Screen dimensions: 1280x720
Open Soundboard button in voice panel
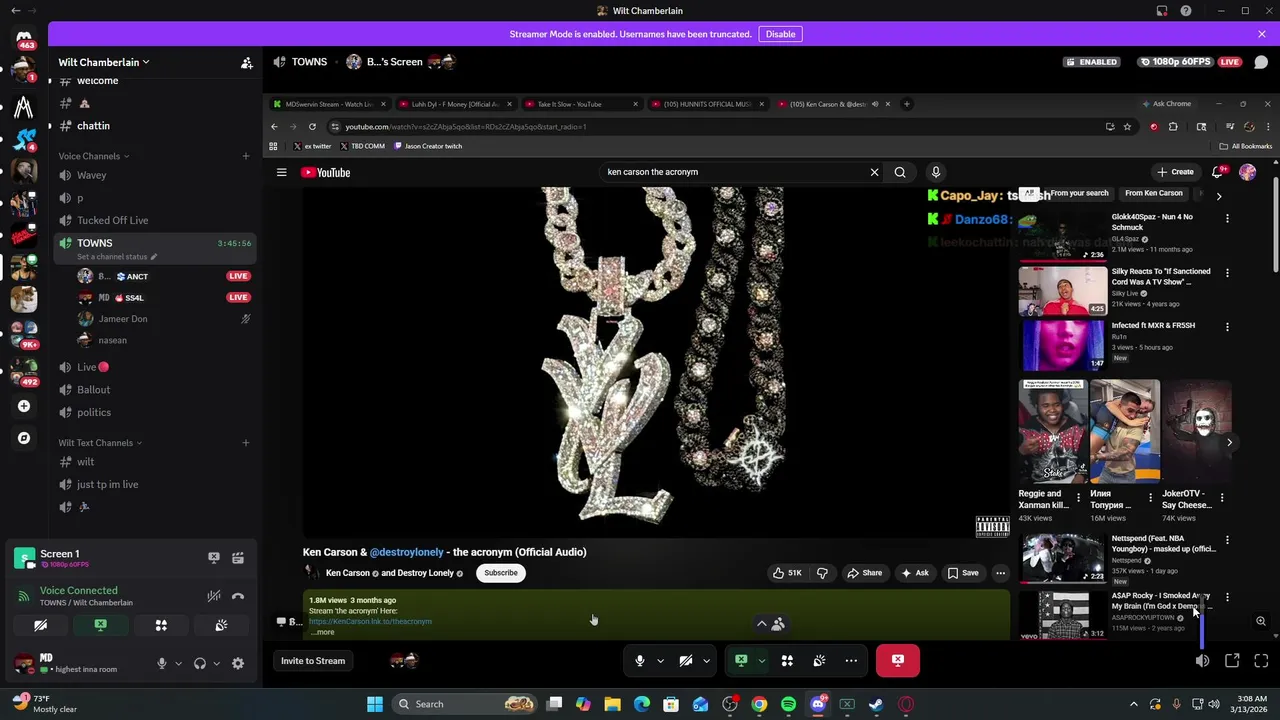click(x=221, y=625)
